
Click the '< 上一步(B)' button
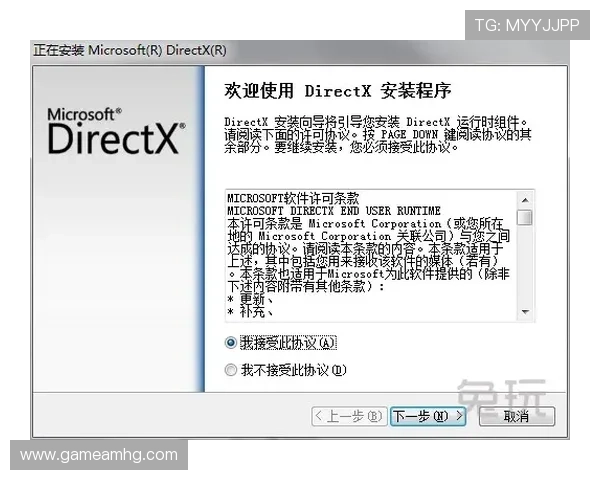349,416
